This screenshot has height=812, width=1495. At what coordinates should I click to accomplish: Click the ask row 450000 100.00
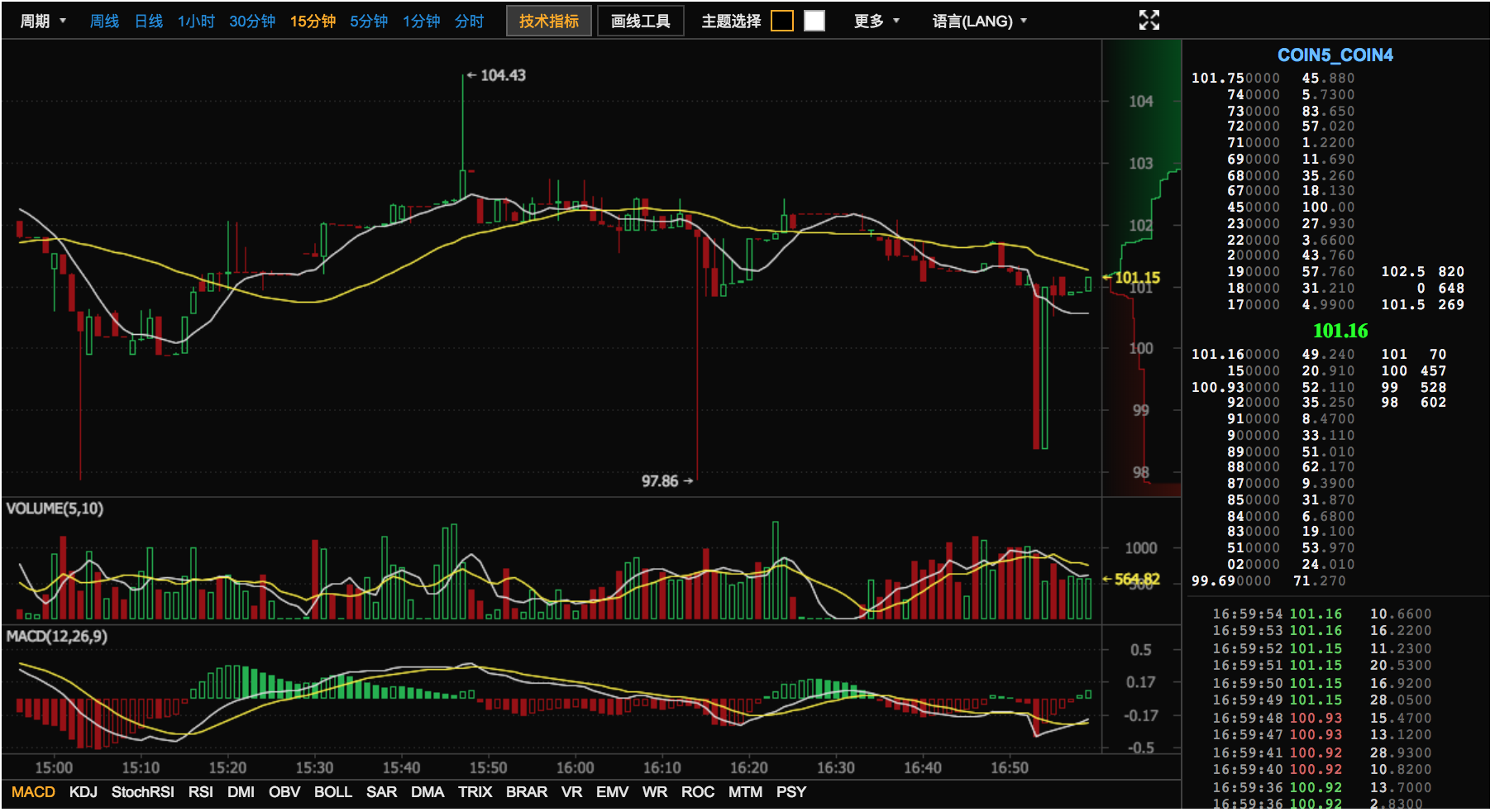1291,208
